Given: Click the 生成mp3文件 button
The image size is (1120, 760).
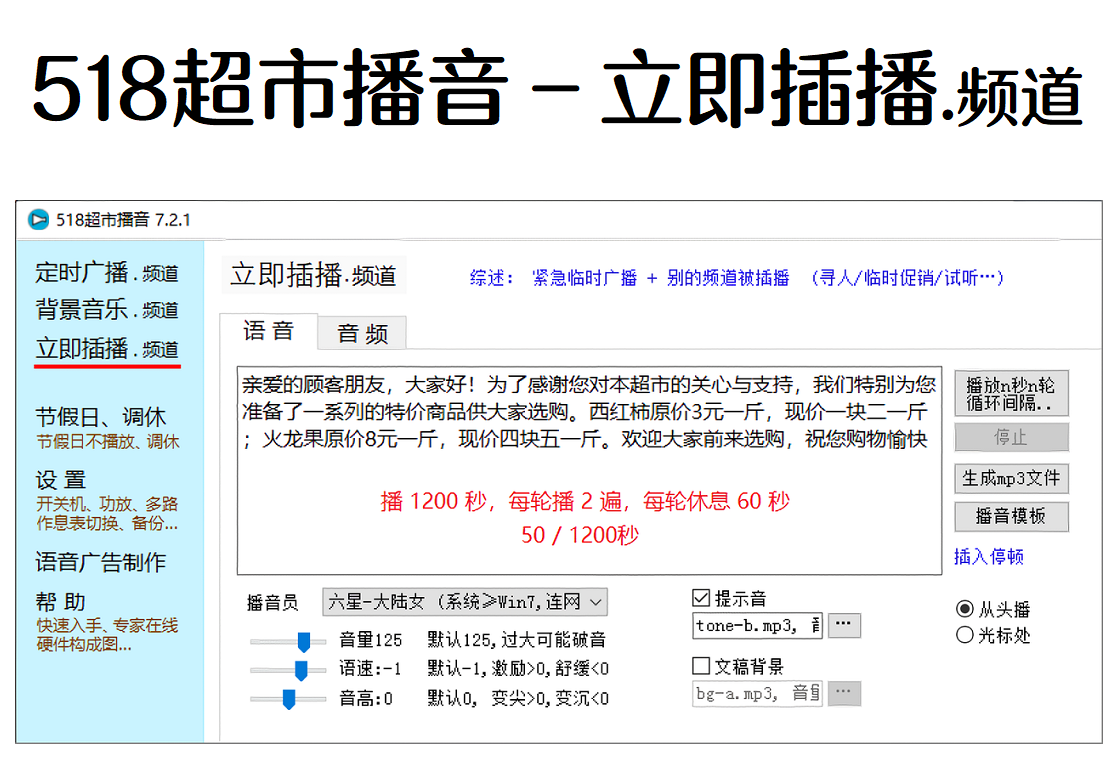Looking at the screenshot, I should click(1011, 478).
